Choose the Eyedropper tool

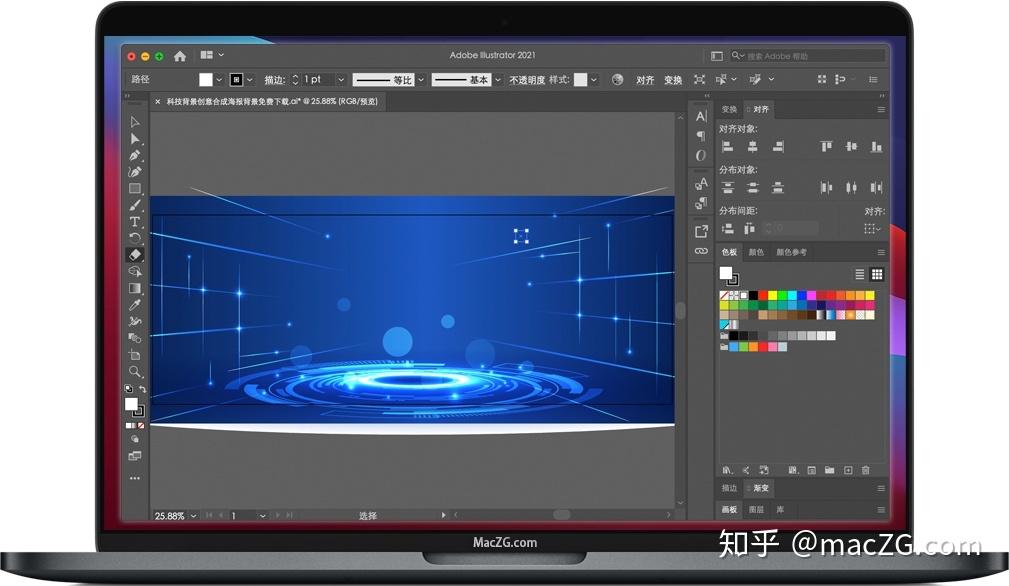136,305
